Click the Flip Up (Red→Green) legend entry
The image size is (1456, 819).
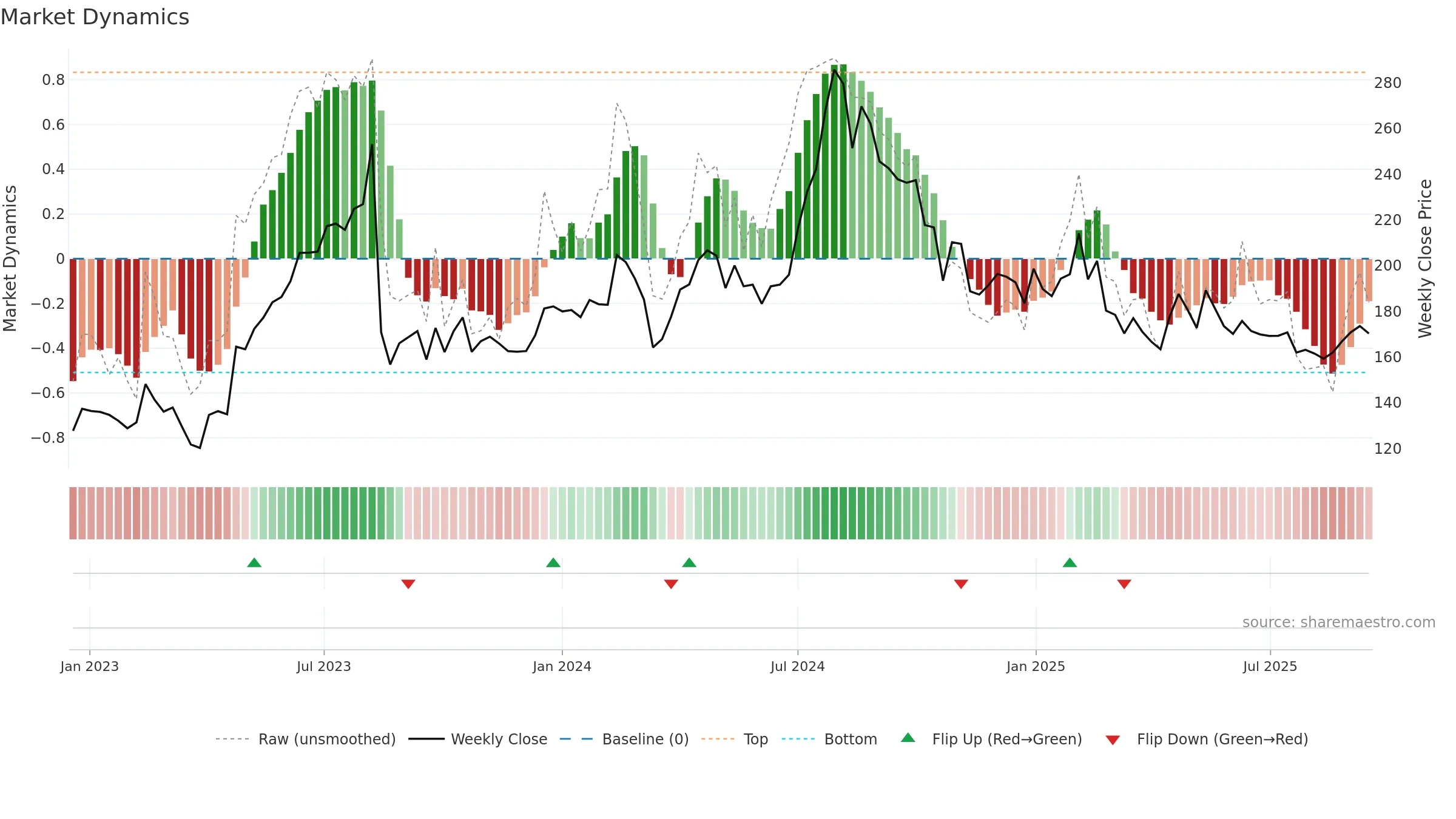click(x=991, y=739)
